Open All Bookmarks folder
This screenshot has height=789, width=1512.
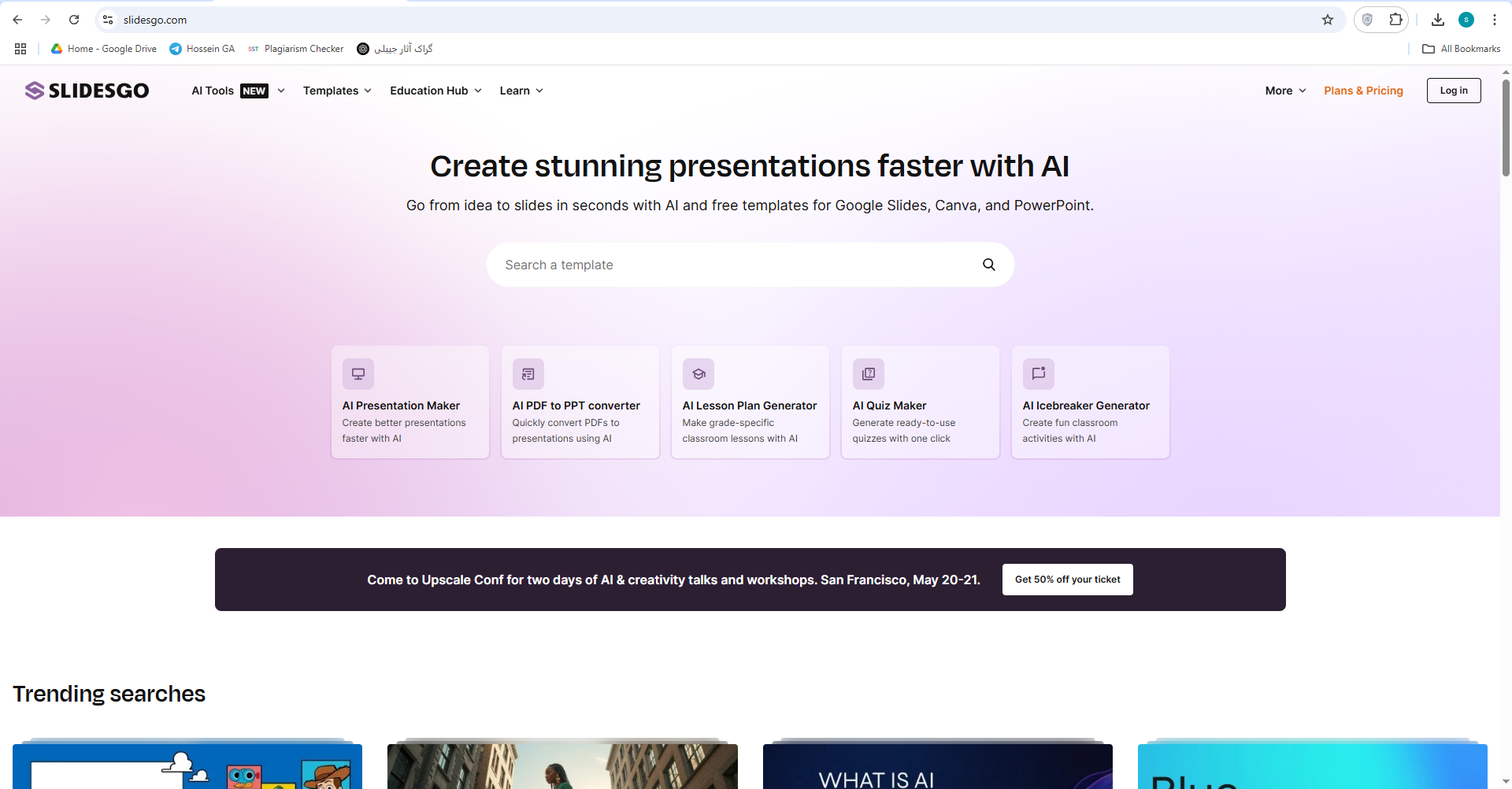click(1462, 49)
